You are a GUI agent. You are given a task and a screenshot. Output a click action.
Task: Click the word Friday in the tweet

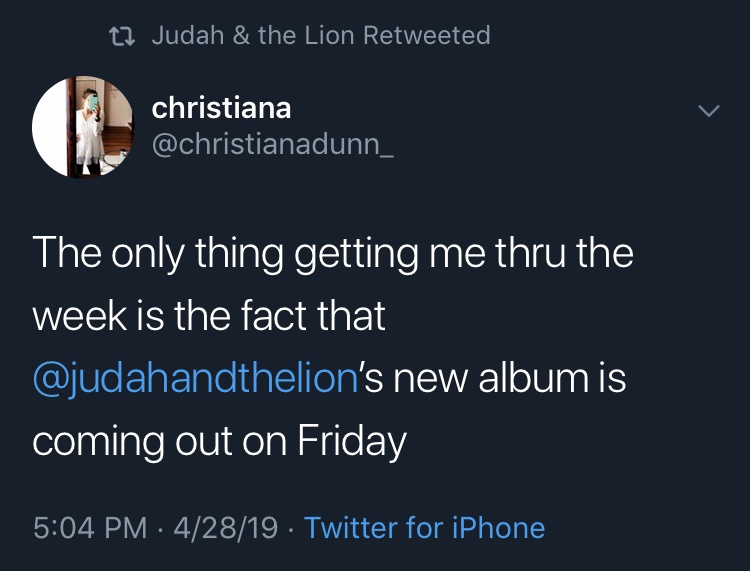(x=352, y=442)
